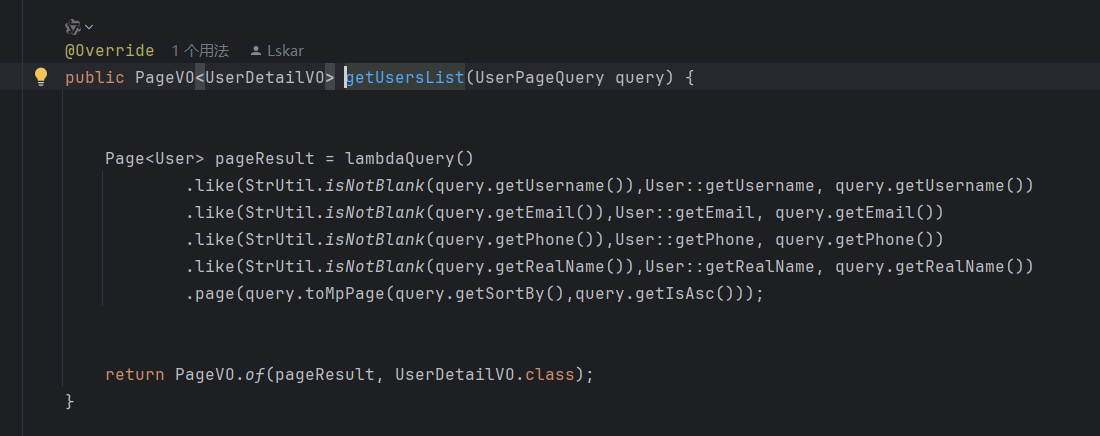
Task: Click the 'of' method in PageVO.of
Action: coord(255,374)
